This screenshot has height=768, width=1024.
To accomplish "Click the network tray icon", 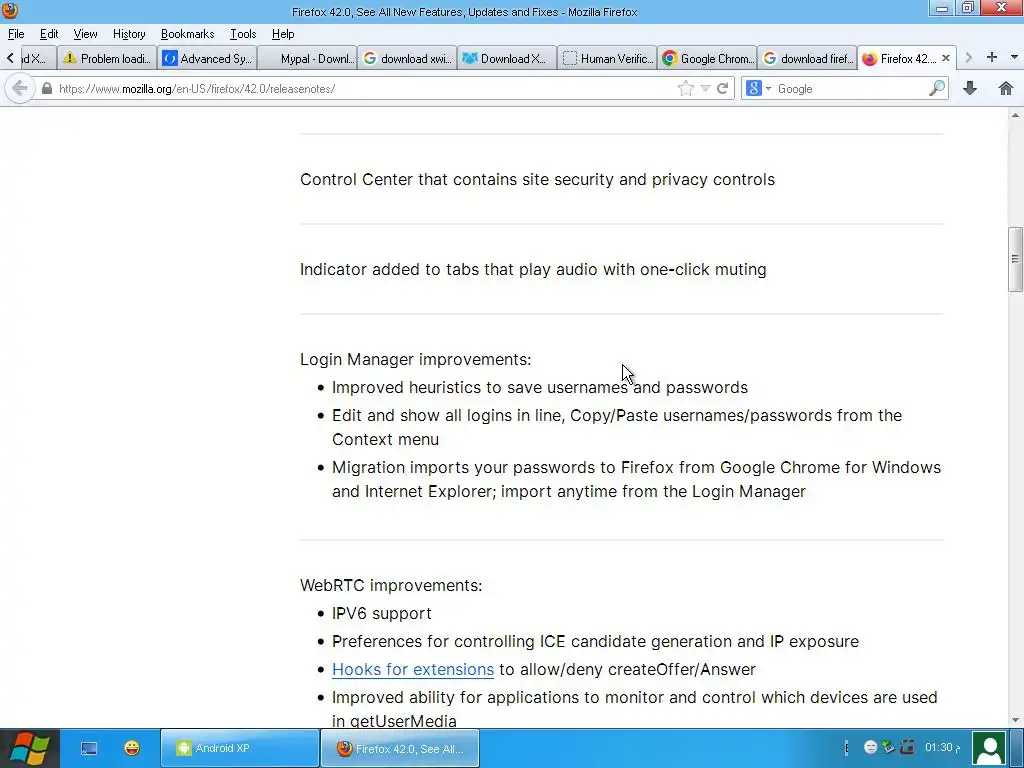I will tap(907, 746).
